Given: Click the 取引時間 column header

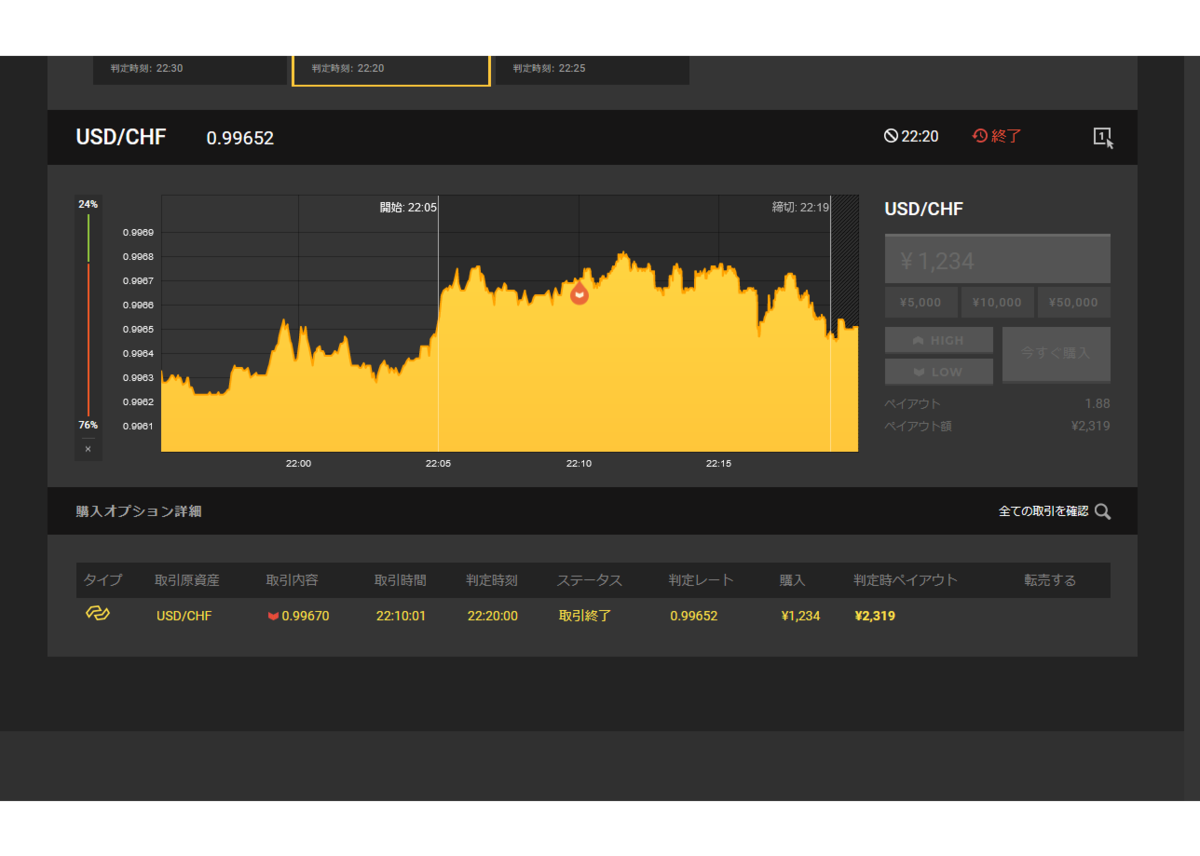Looking at the screenshot, I should pyautogui.click(x=401, y=581).
